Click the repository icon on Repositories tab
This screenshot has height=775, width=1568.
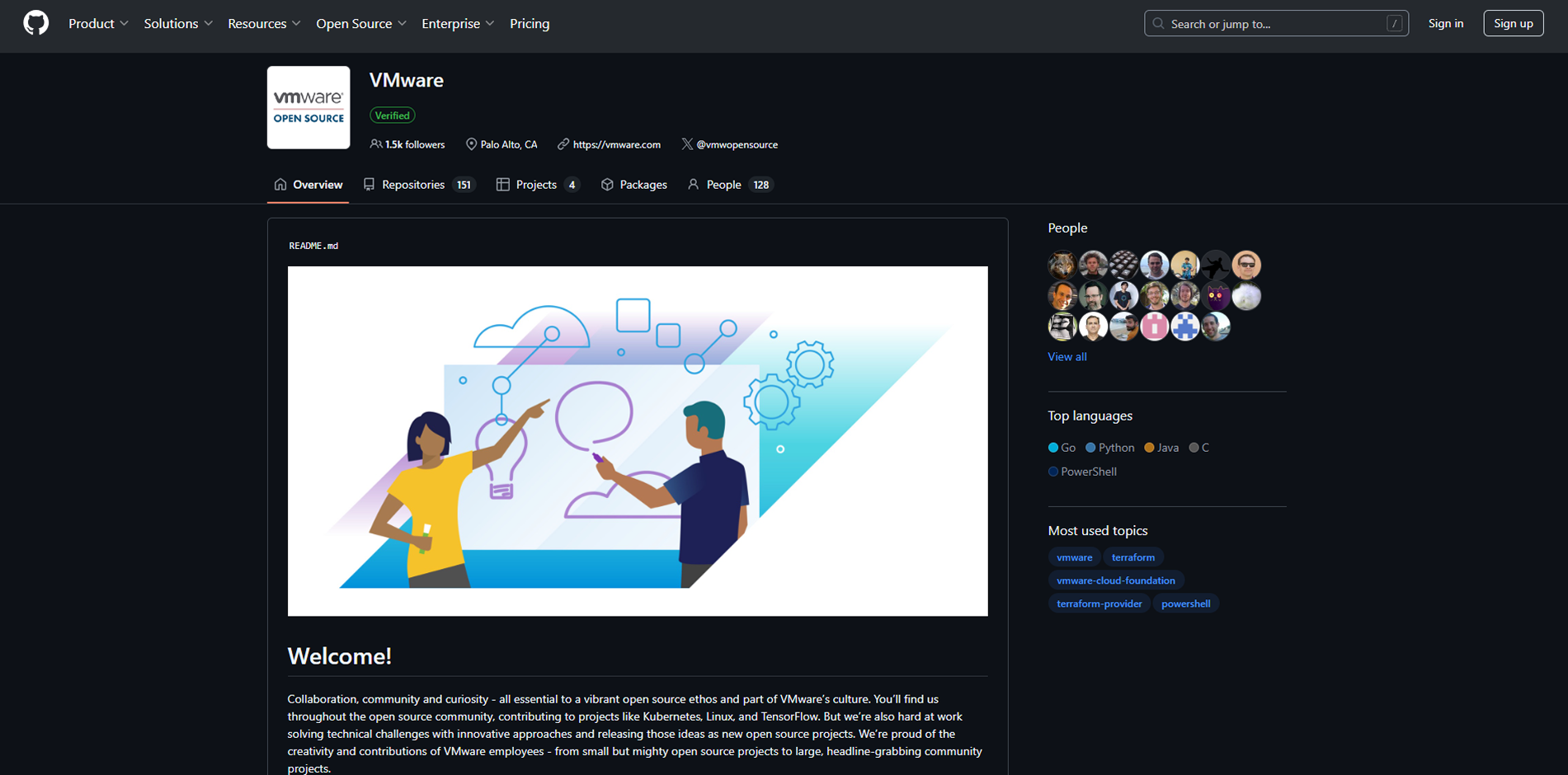[x=369, y=185]
